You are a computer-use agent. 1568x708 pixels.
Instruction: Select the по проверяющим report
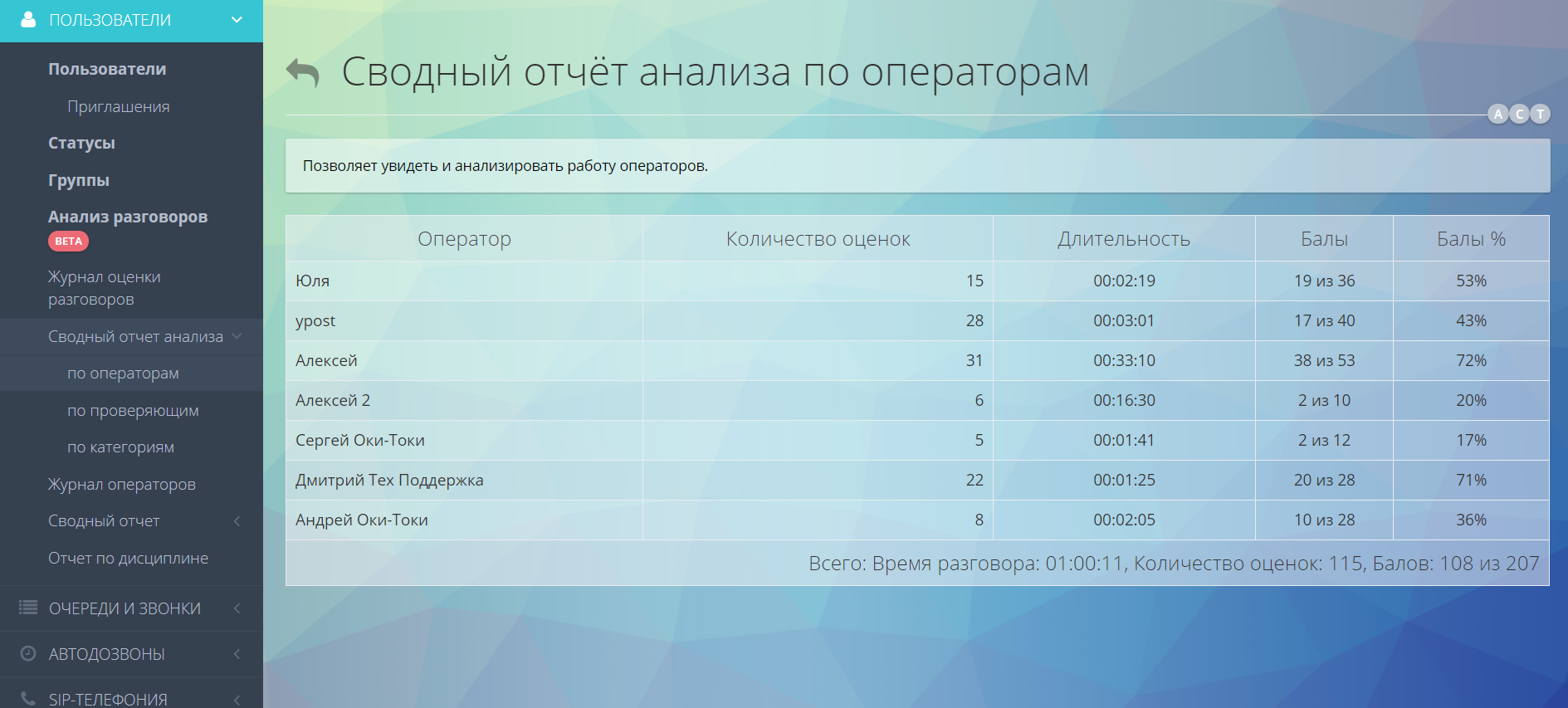pos(133,410)
